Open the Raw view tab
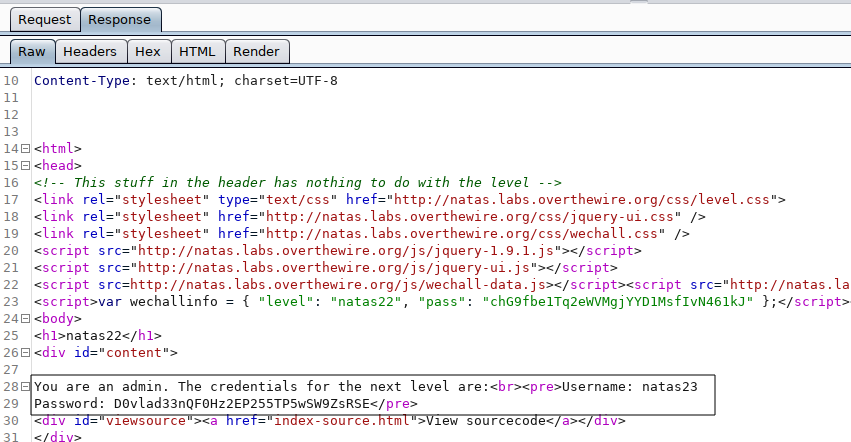This screenshot has width=851, height=442. pos(32,52)
